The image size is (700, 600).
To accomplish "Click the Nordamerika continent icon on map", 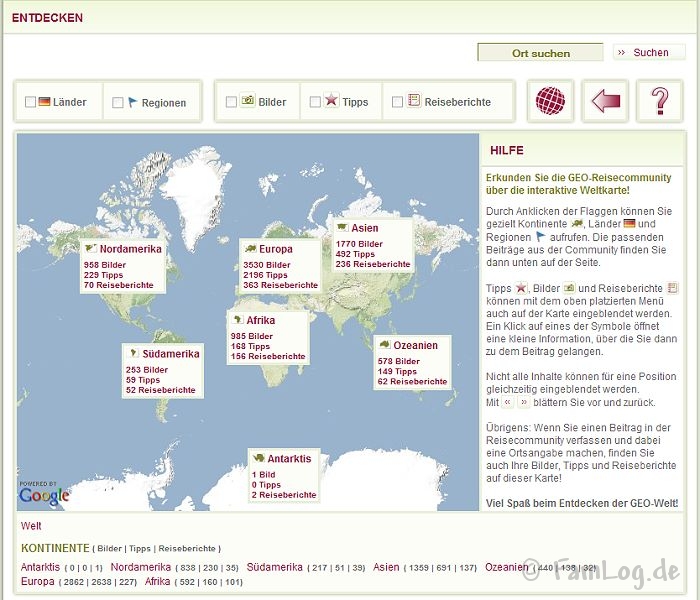I will tap(91, 248).
